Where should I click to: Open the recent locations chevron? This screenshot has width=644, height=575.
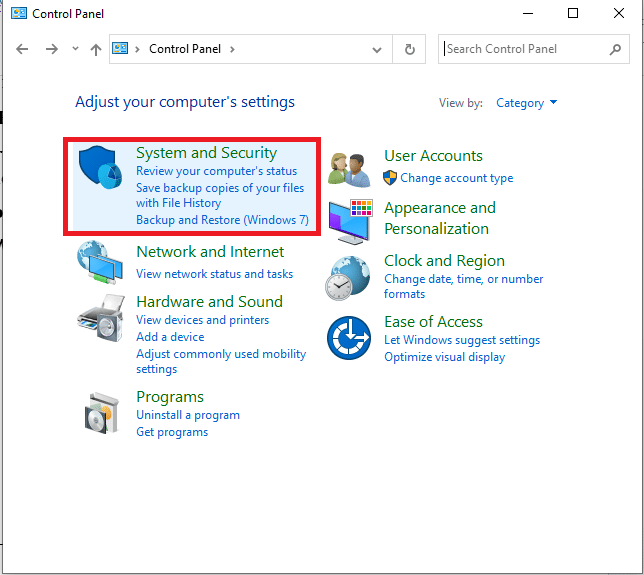(x=76, y=49)
